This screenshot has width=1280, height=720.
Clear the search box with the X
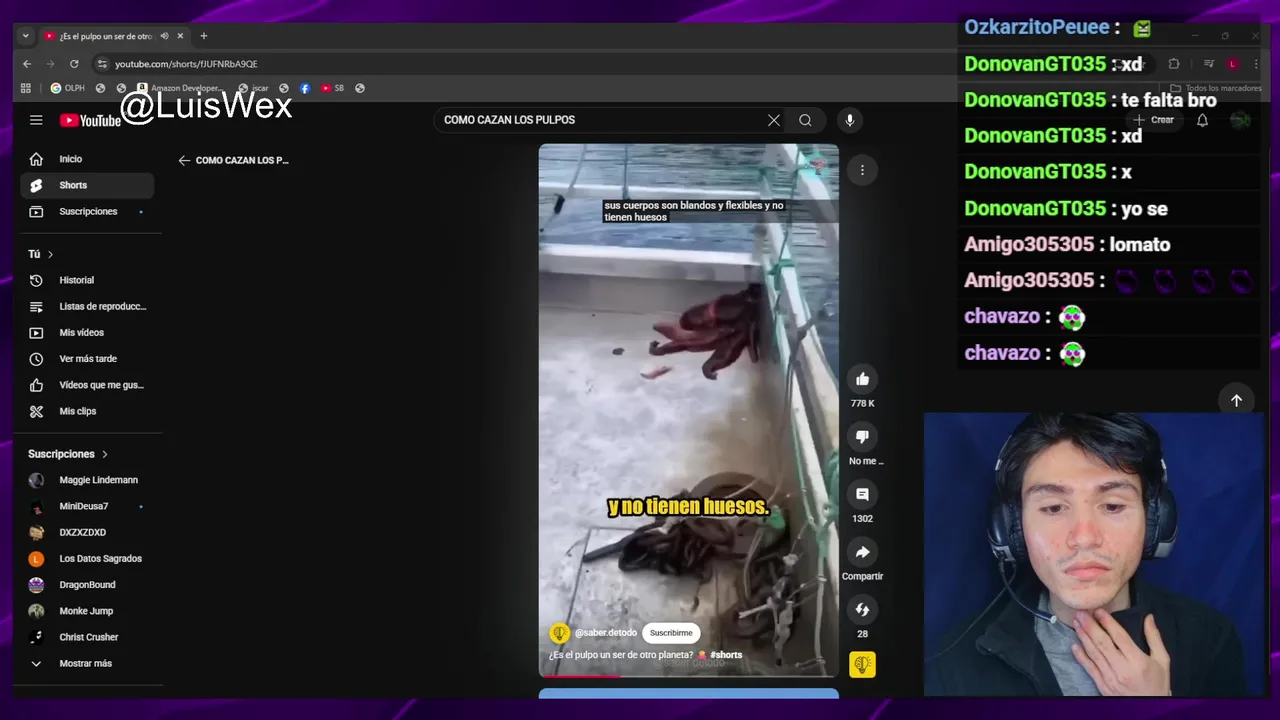coord(773,120)
